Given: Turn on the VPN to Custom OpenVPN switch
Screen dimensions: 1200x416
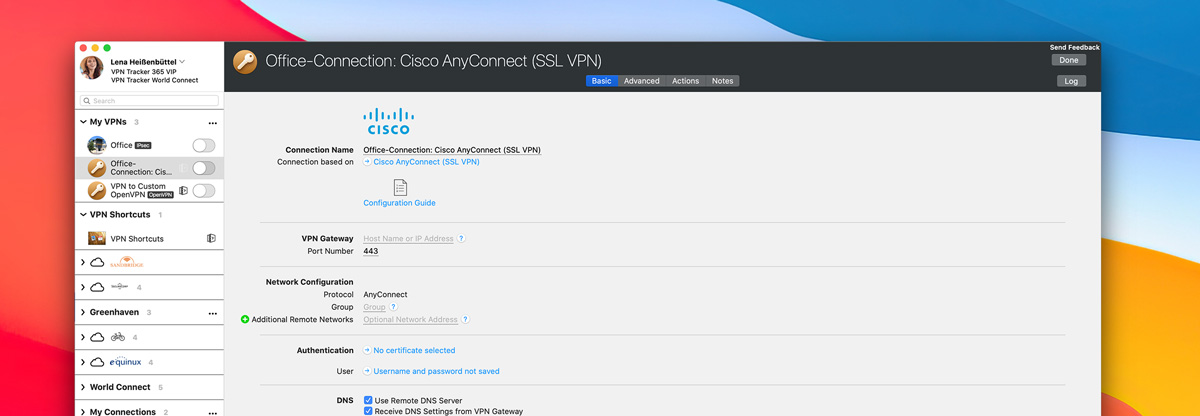Looking at the screenshot, I should coord(203,191).
